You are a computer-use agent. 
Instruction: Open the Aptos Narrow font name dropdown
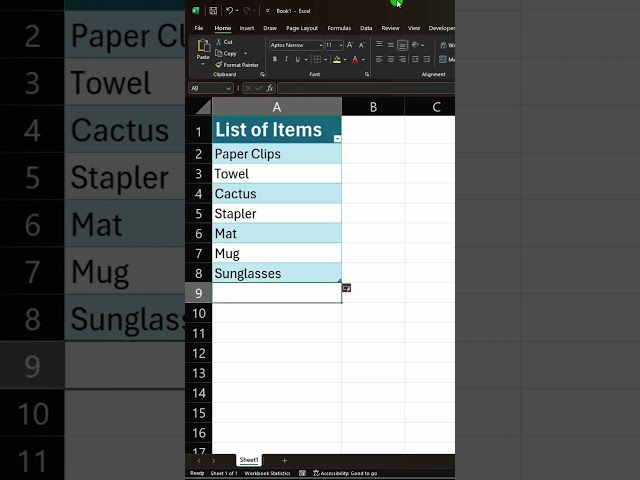321,45
